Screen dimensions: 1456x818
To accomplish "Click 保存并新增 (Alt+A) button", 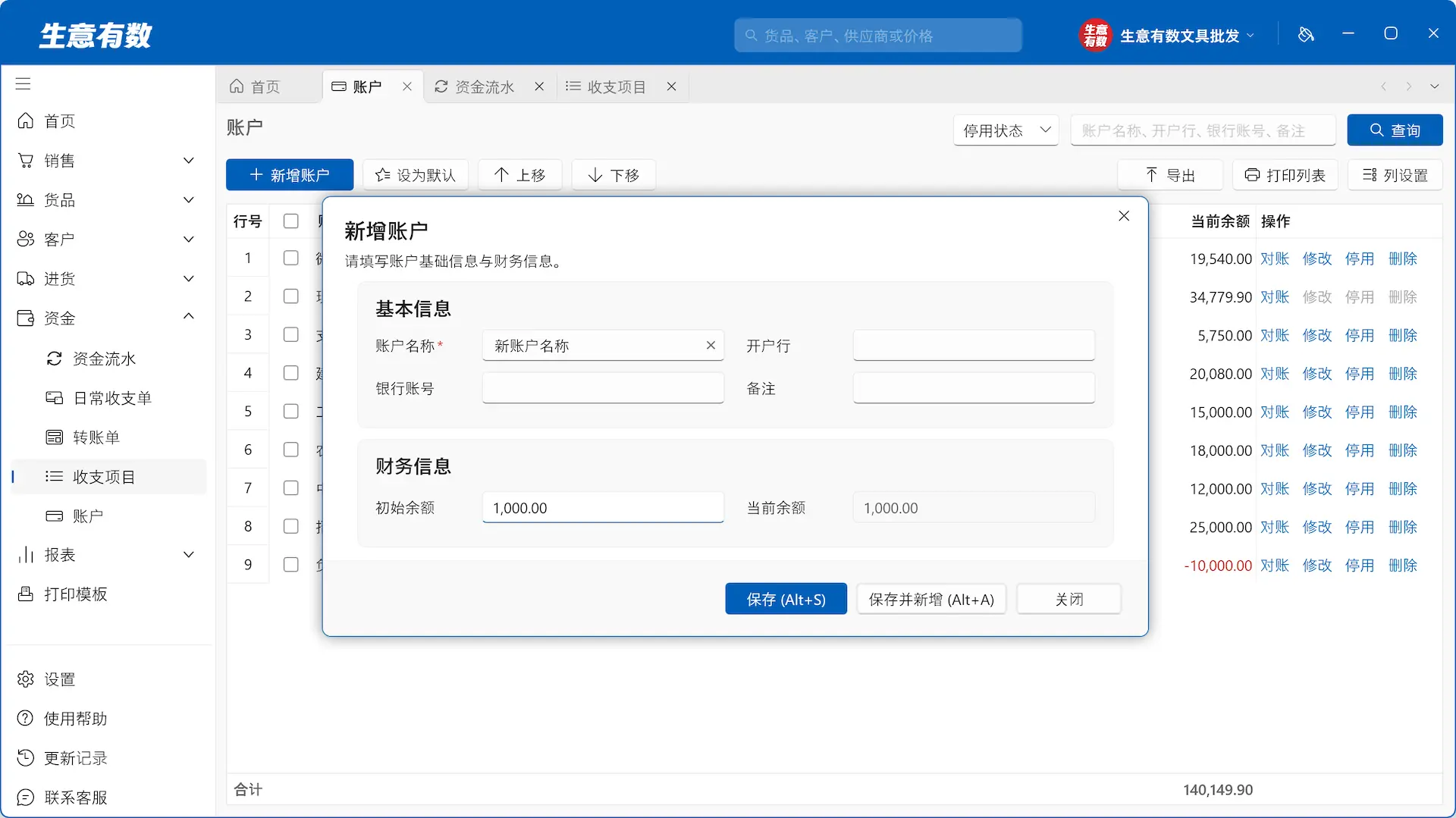I will pyautogui.click(x=931, y=599).
